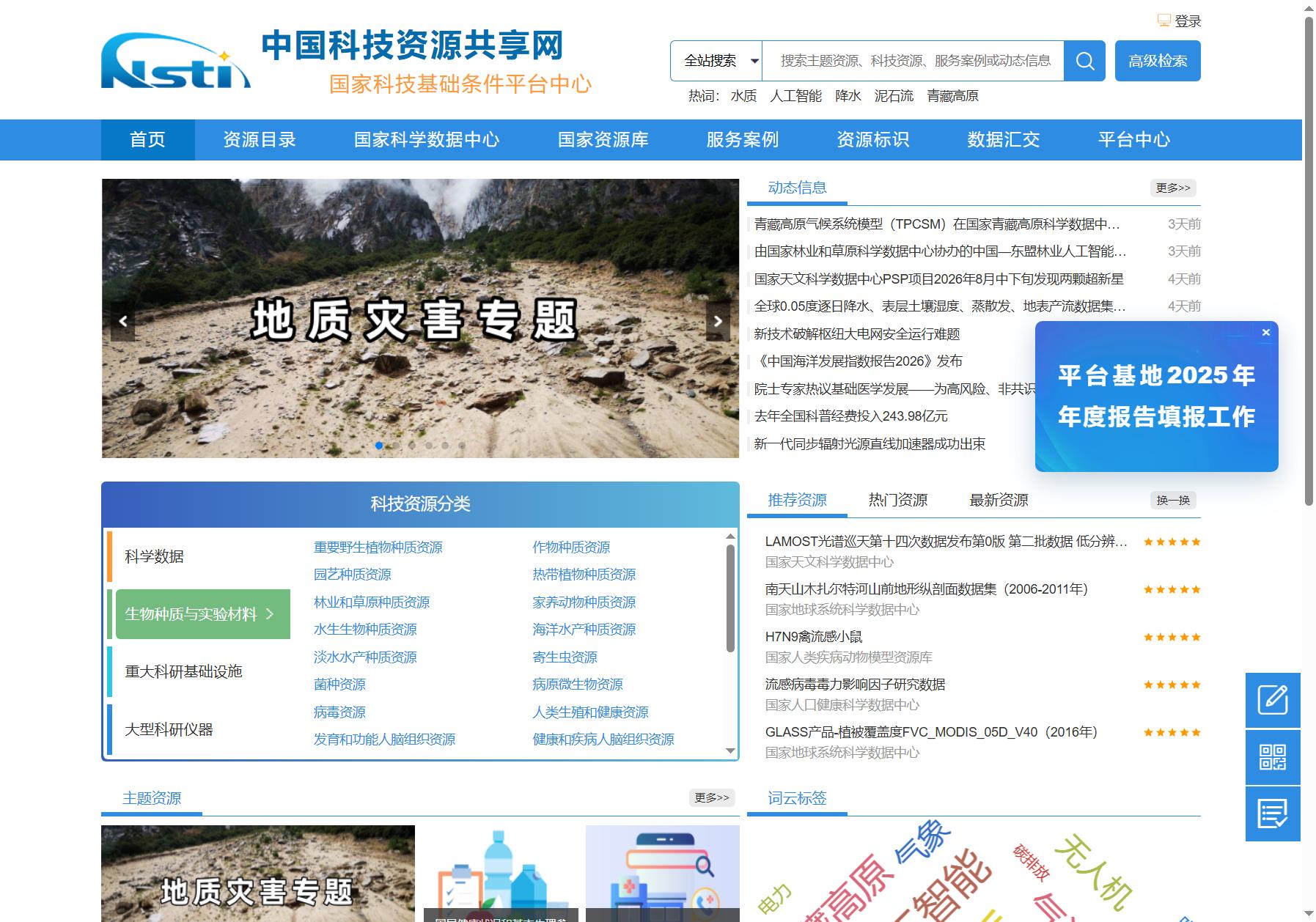Open the feedback edit-pencil side icon
The image size is (1316, 922).
click(x=1273, y=700)
